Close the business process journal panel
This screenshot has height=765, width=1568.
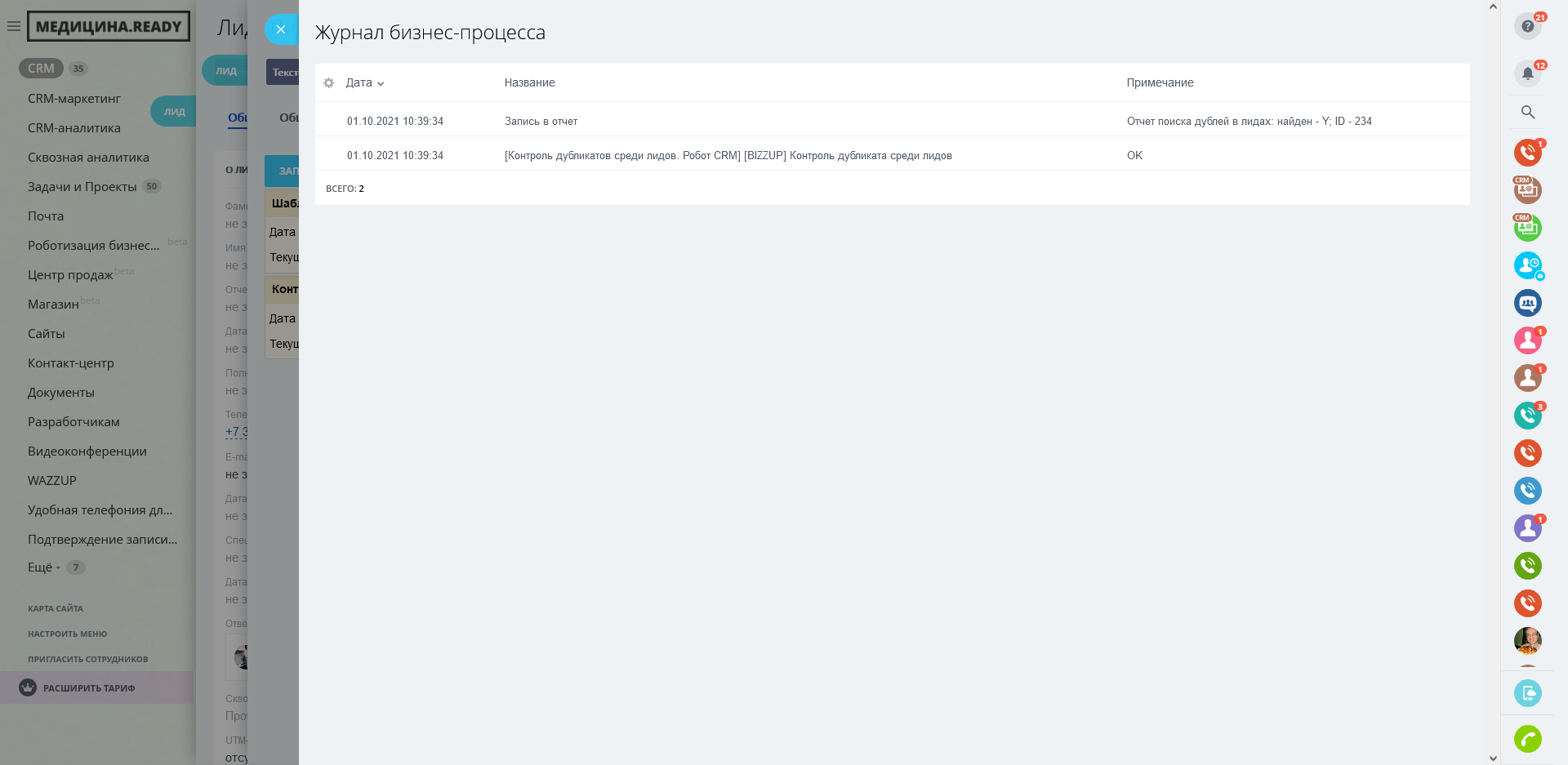coord(281,29)
